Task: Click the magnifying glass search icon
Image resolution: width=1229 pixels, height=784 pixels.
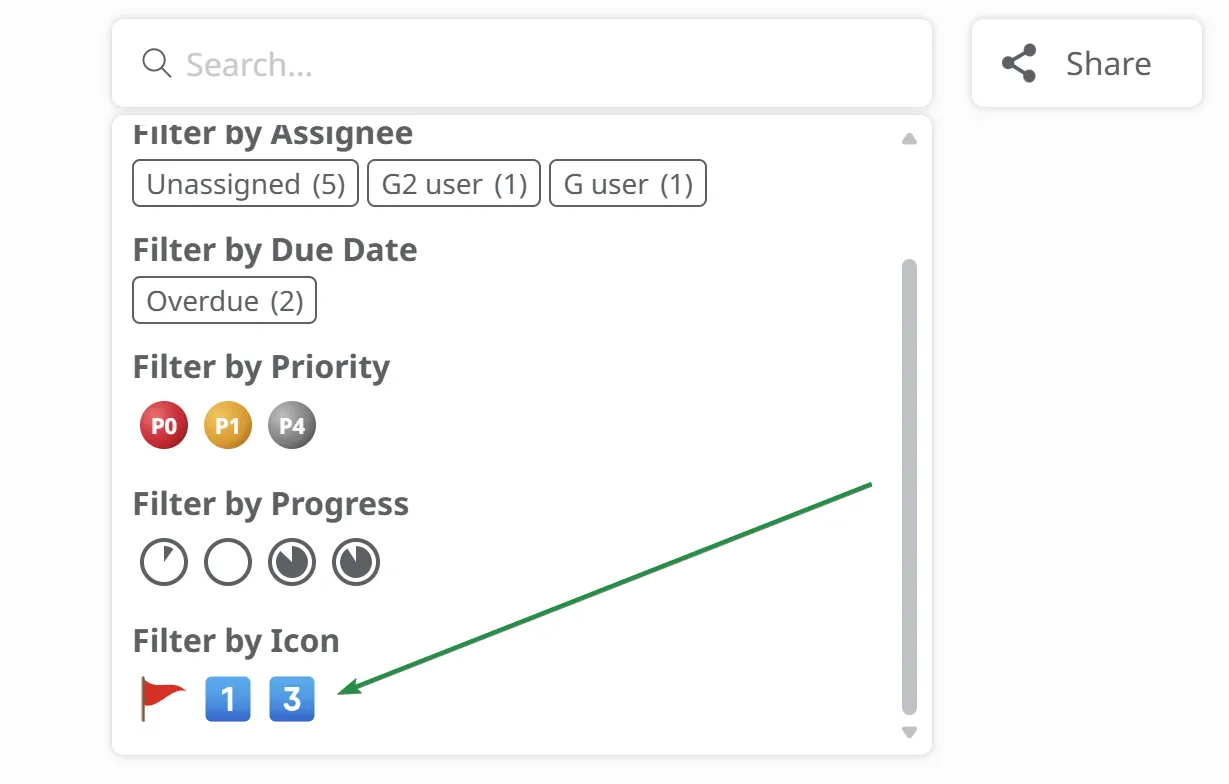Action: 157,64
